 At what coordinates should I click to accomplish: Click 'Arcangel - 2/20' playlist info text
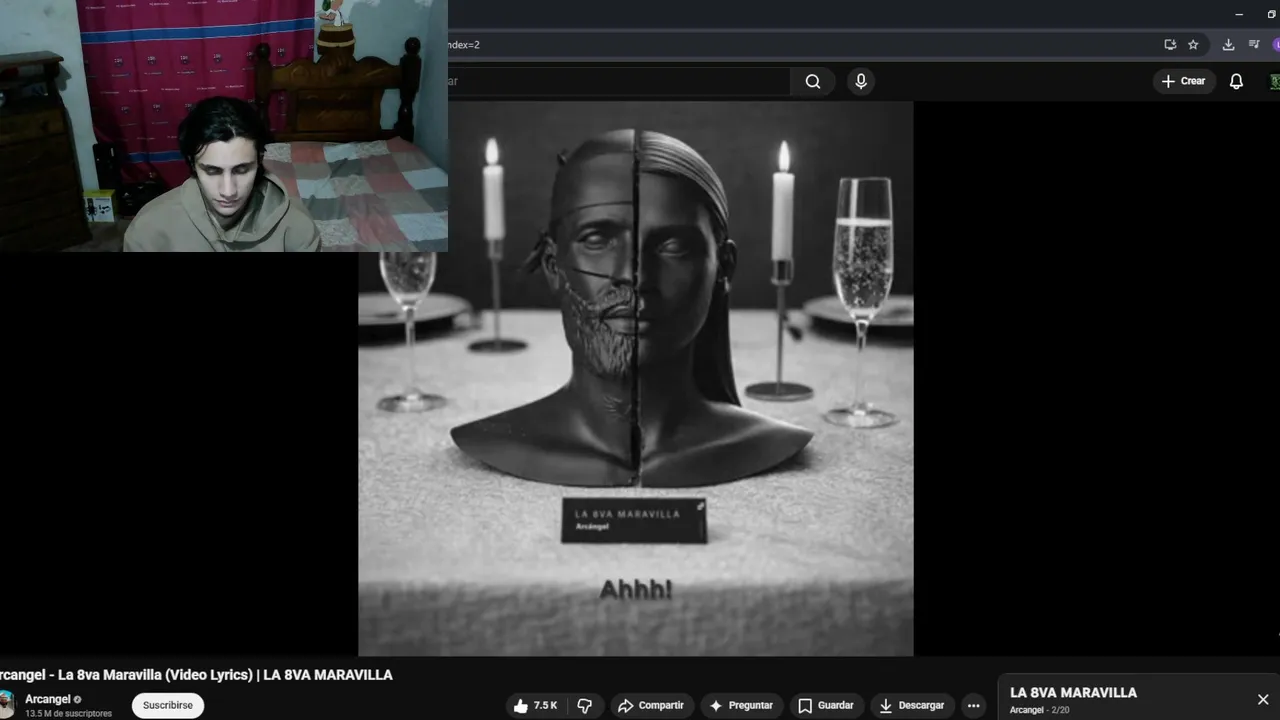[x=1039, y=710]
